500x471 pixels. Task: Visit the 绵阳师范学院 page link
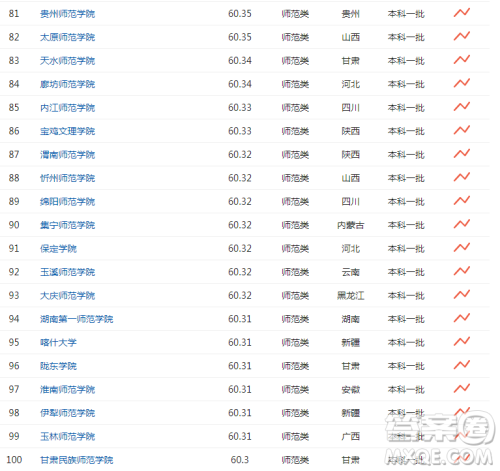coord(67,202)
